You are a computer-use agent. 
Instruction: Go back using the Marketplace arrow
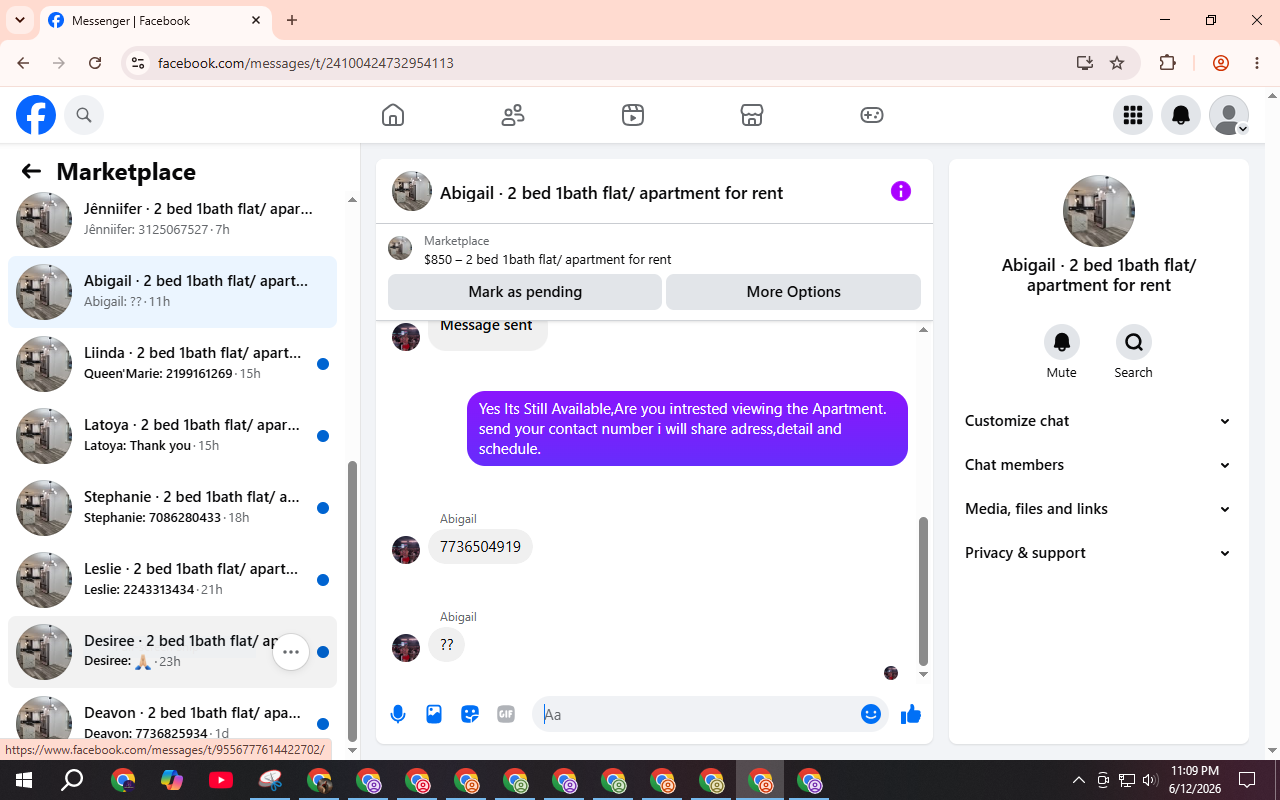point(31,172)
